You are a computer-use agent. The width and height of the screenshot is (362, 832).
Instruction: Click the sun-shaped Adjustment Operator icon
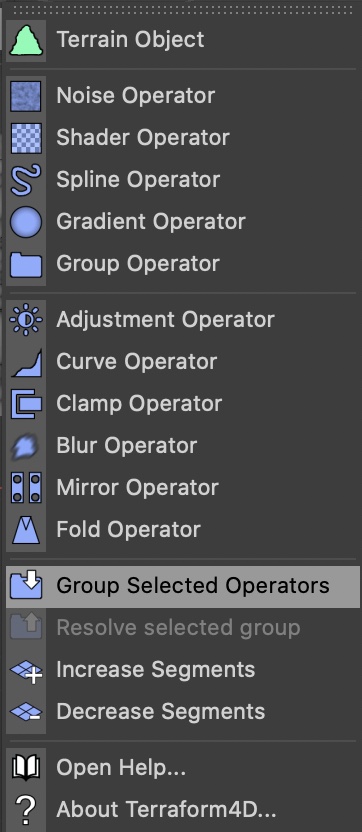click(25, 319)
